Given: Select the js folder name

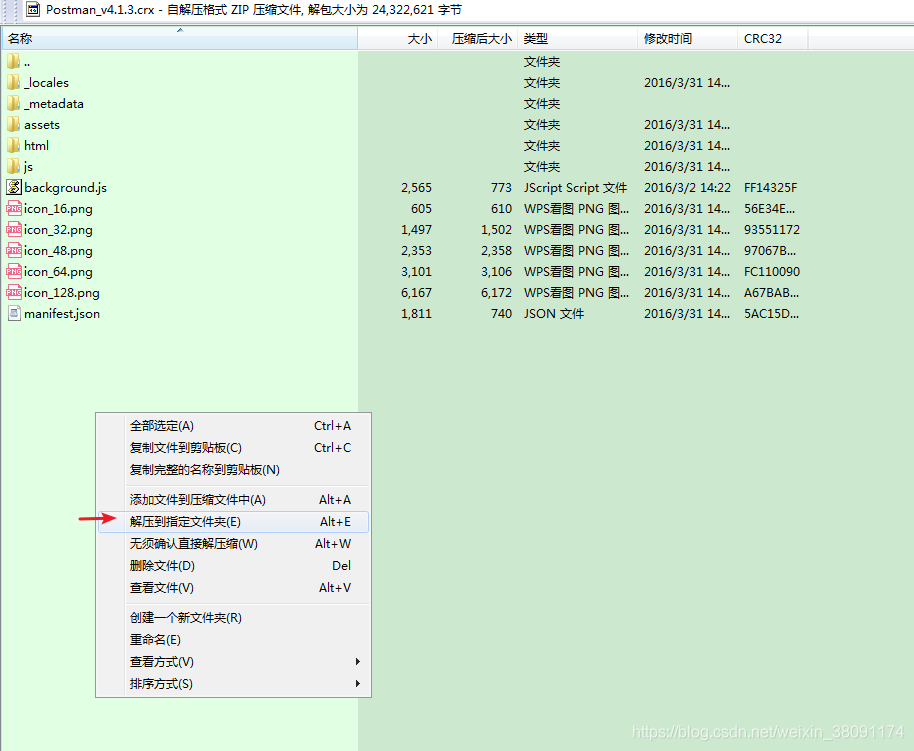Looking at the screenshot, I should pos(29,167).
